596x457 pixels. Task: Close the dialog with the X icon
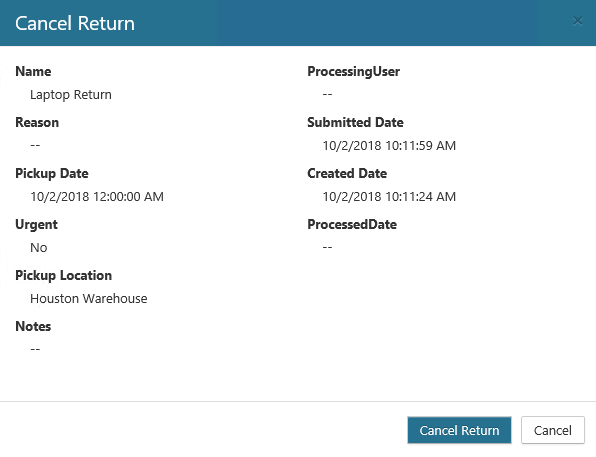(578, 21)
